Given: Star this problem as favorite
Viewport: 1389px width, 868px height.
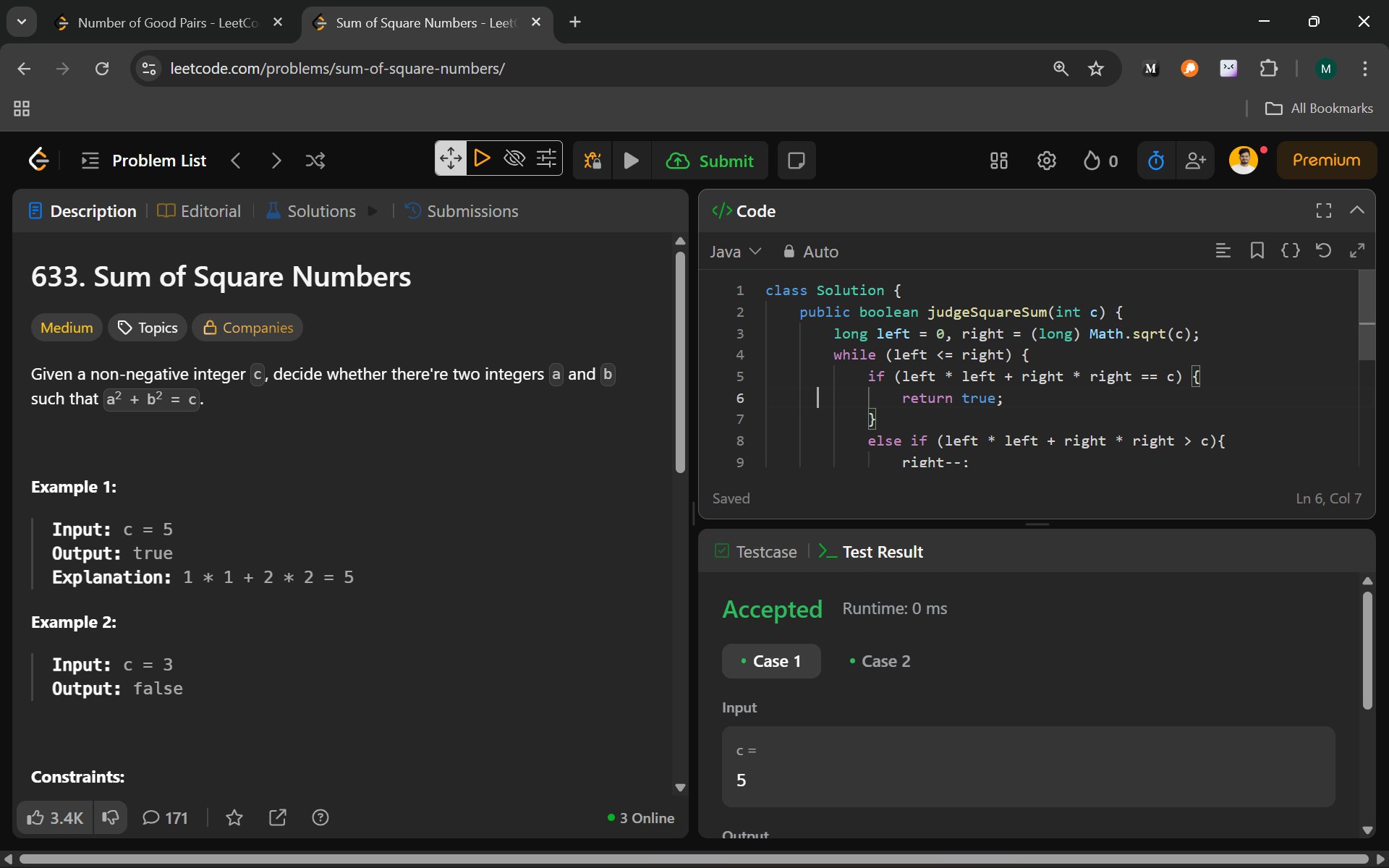Looking at the screenshot, I should 234,817.
